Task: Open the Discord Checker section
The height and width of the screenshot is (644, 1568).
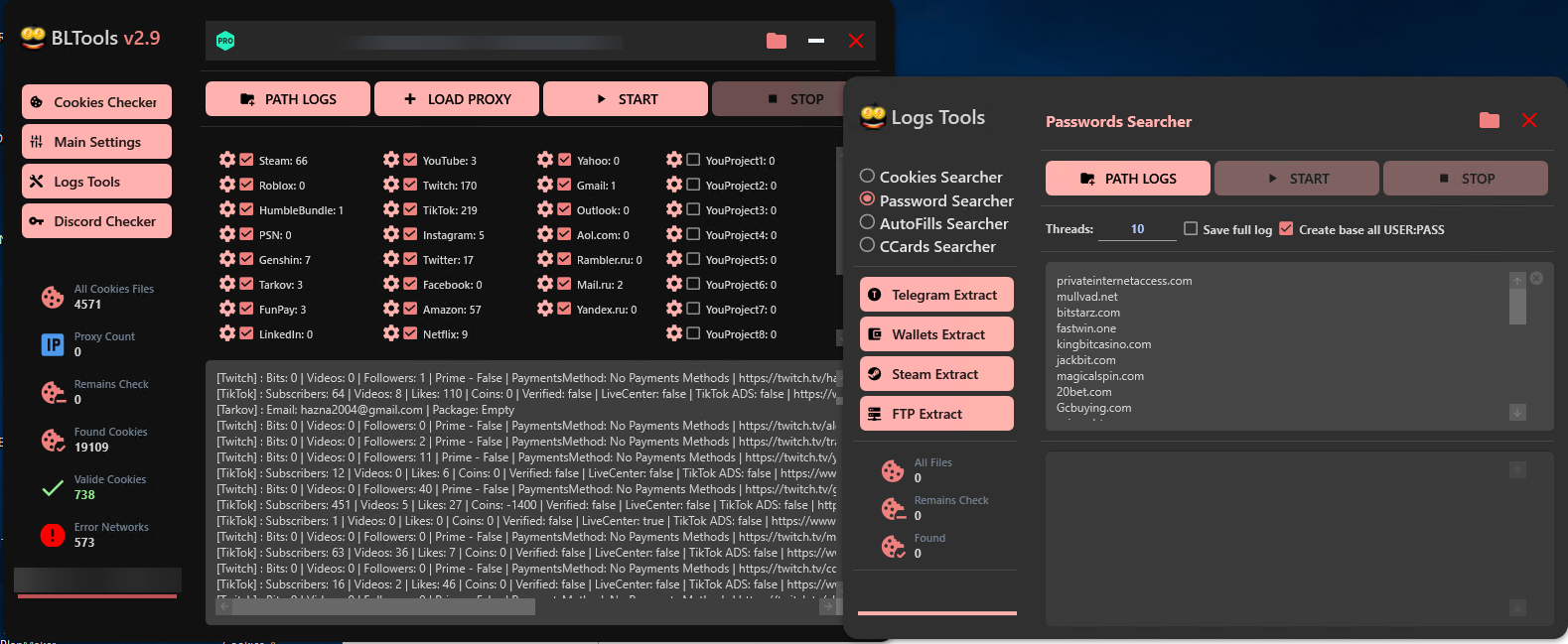Action: click(96, 221)
